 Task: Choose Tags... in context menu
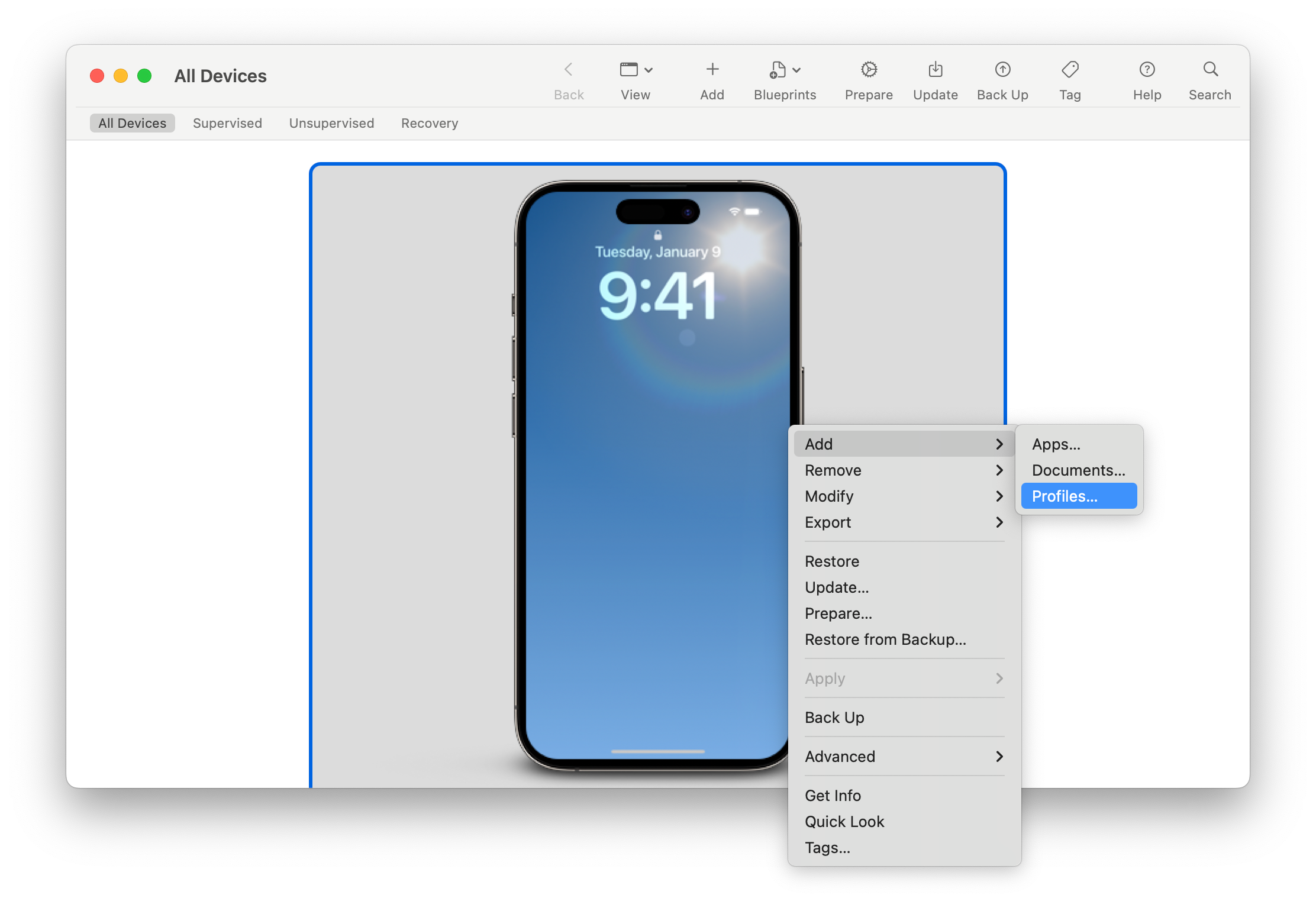tap(904, 848)
